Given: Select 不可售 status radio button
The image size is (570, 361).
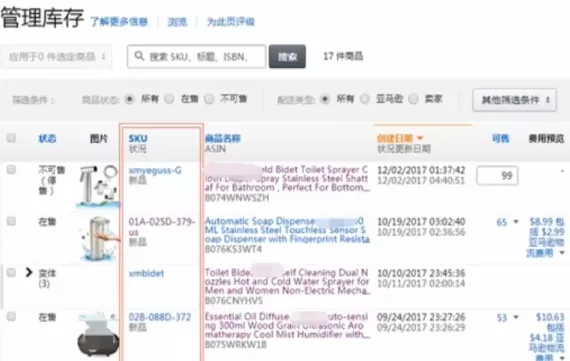Looking at the screenshot, I should point(209,99).
